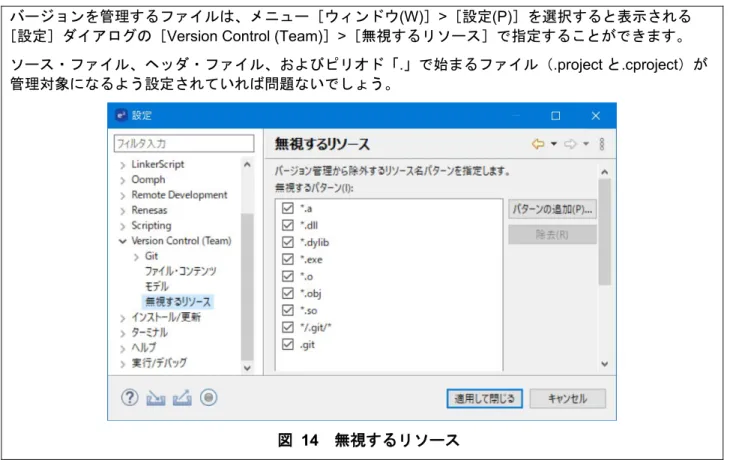Close the 設定 dialog window

tap(595, 115)
